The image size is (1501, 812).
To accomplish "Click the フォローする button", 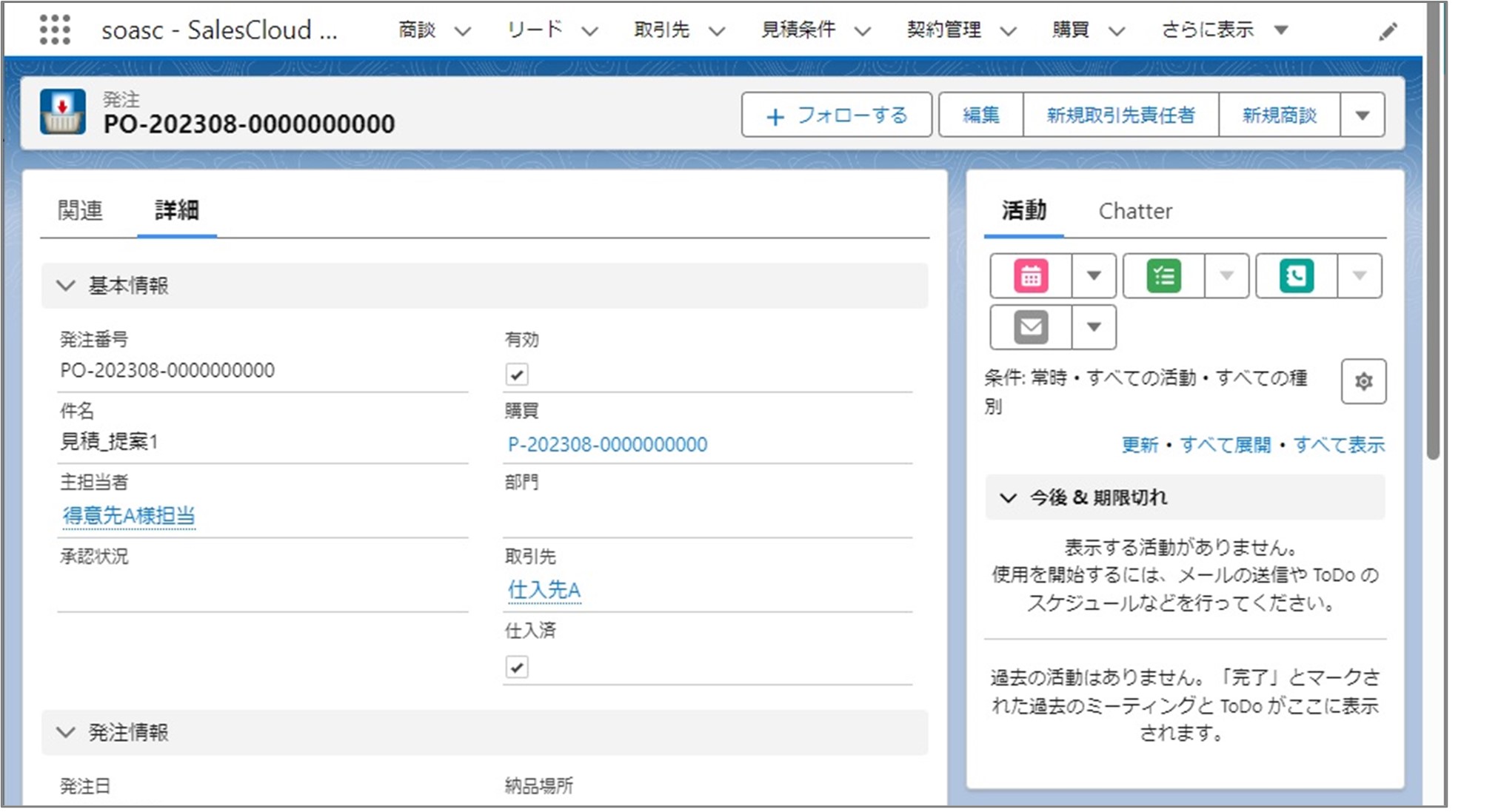I will click(x=836, y=115).
